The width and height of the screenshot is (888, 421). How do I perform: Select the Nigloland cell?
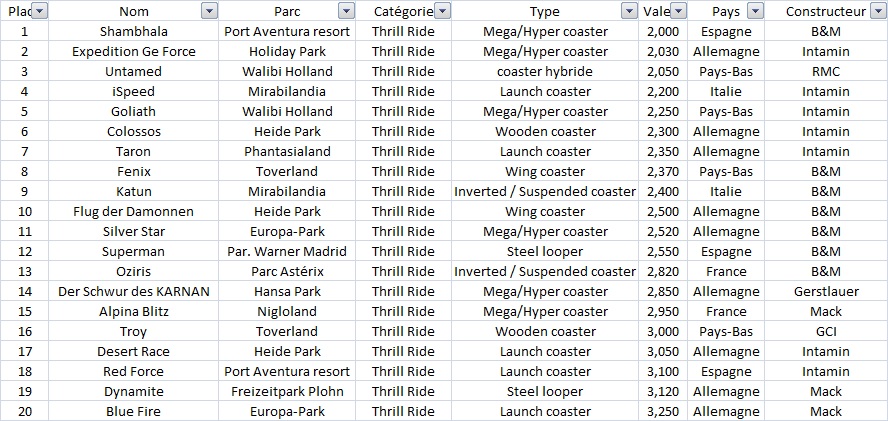click(x=287, y=312)
